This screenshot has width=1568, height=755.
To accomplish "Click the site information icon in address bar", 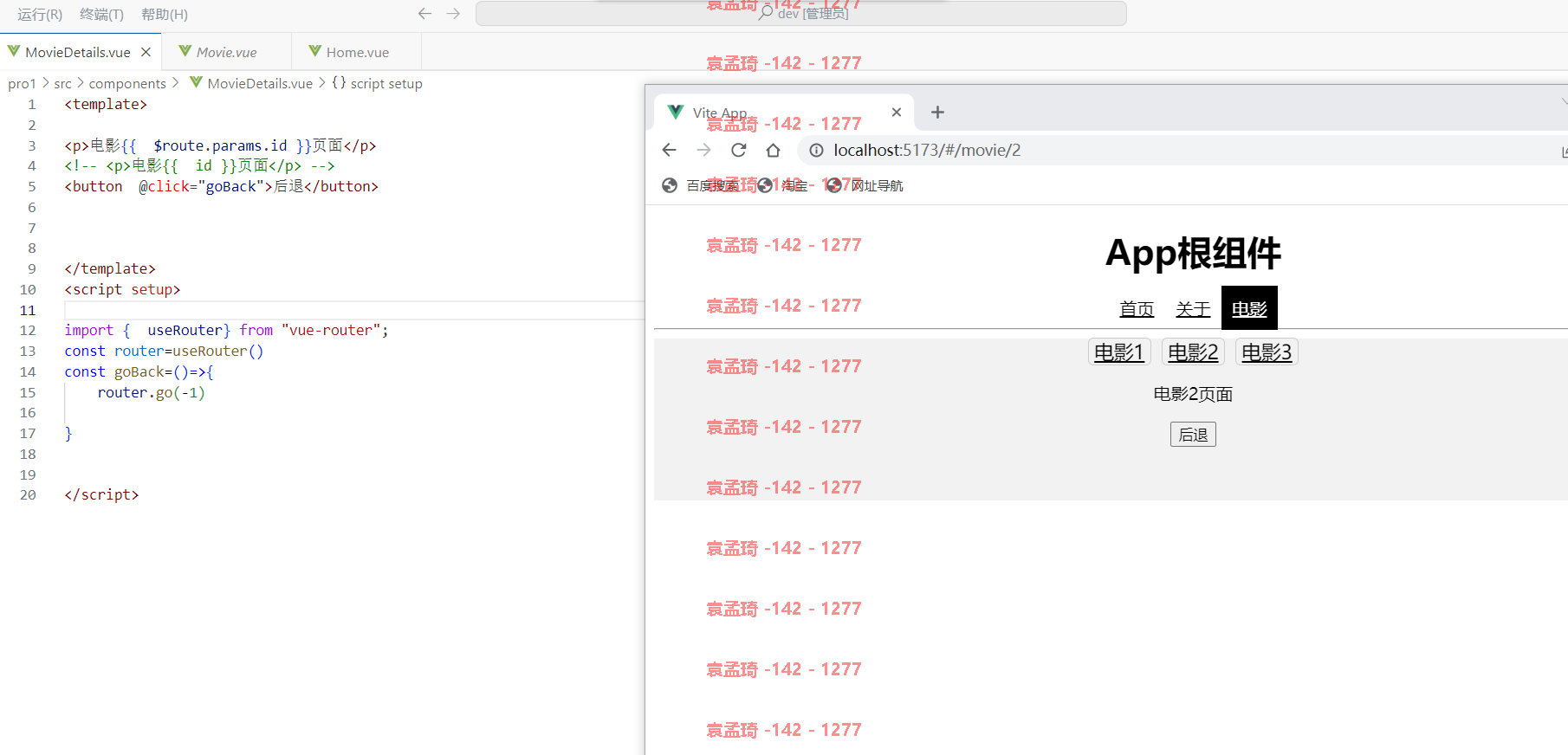I will (816, 151).
